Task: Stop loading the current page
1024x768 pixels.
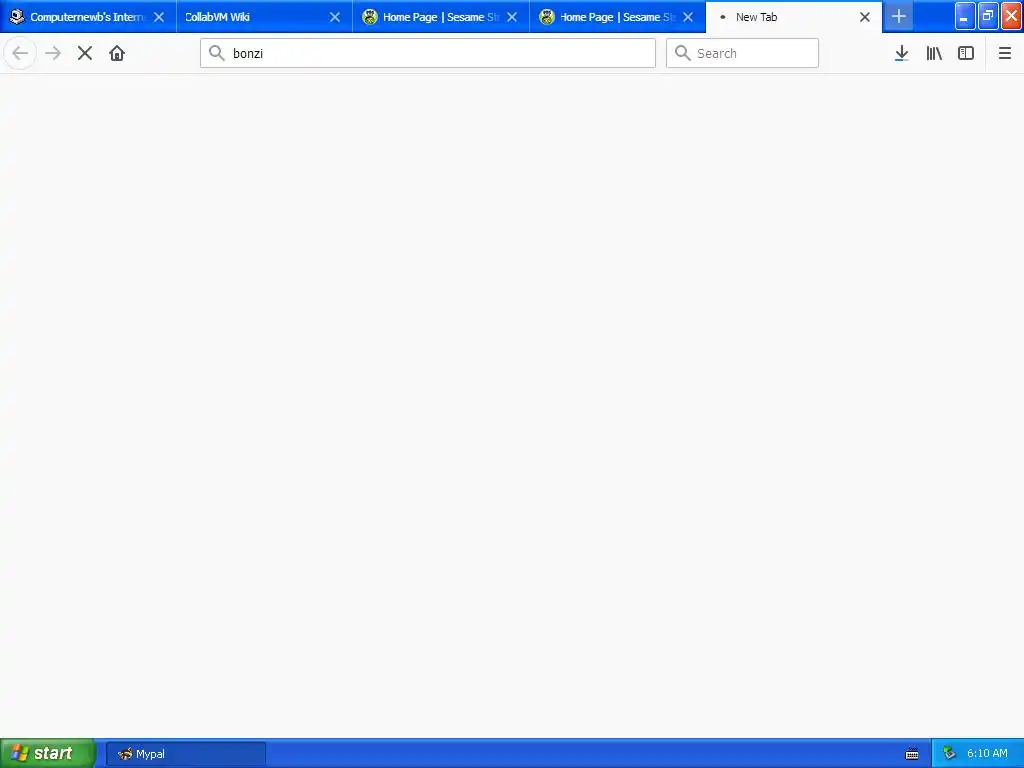Action: [85, 53]
